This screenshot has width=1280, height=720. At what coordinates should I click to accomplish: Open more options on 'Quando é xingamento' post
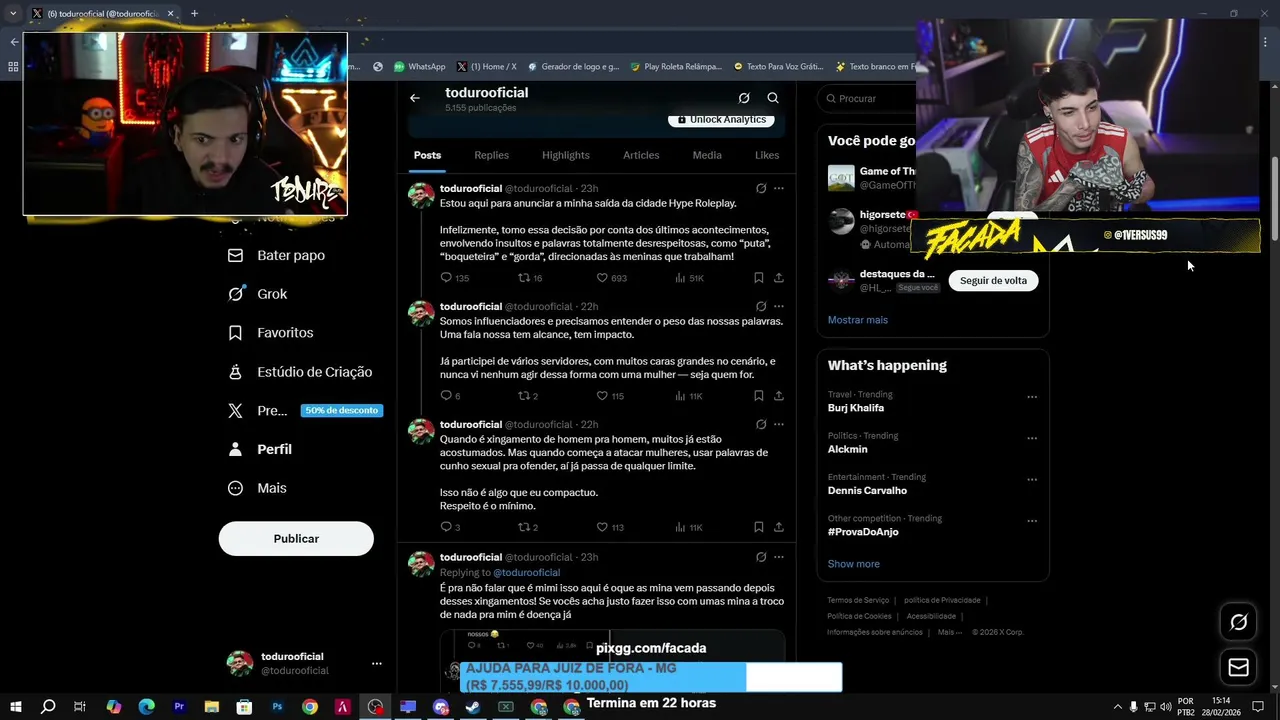pyautogui.click(x=779, y=424)
